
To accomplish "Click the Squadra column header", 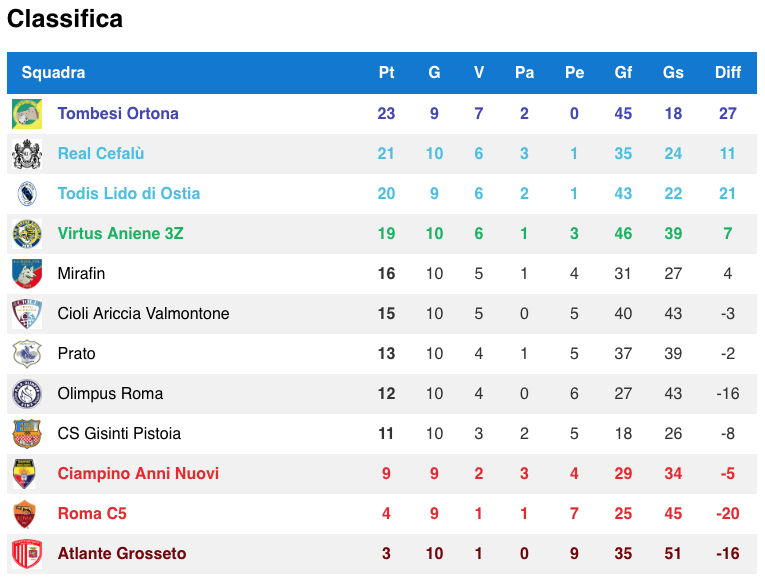I will pyautogui.click(x=53, y=73).
